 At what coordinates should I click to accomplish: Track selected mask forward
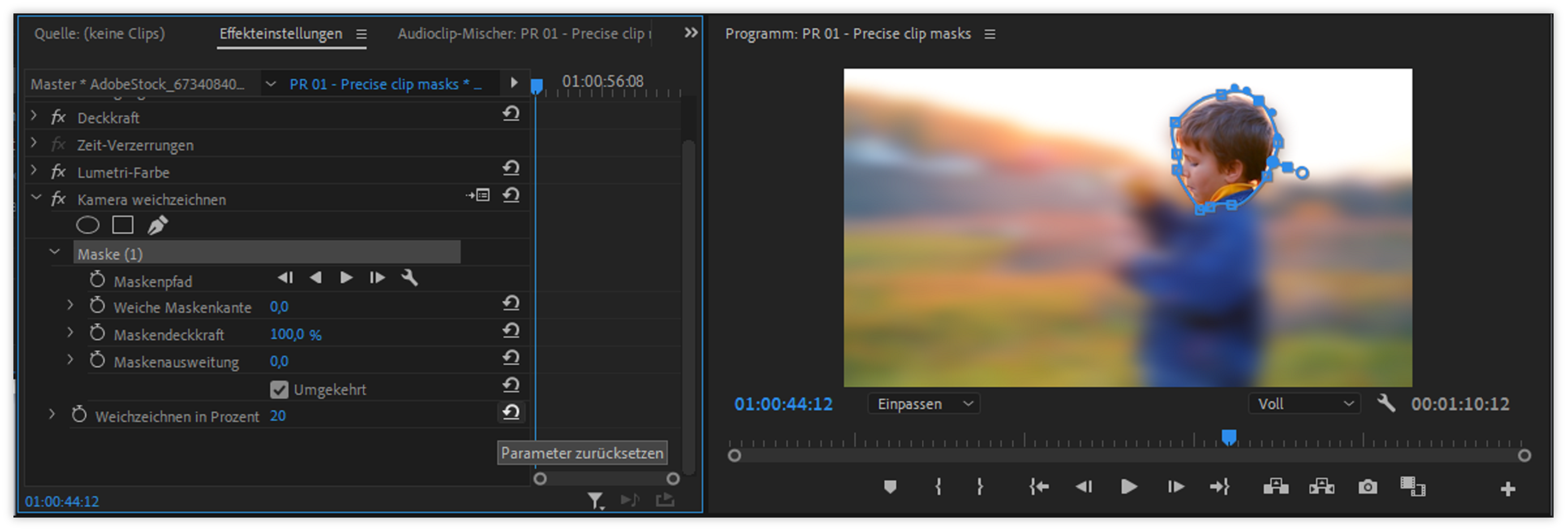(346, 278)
